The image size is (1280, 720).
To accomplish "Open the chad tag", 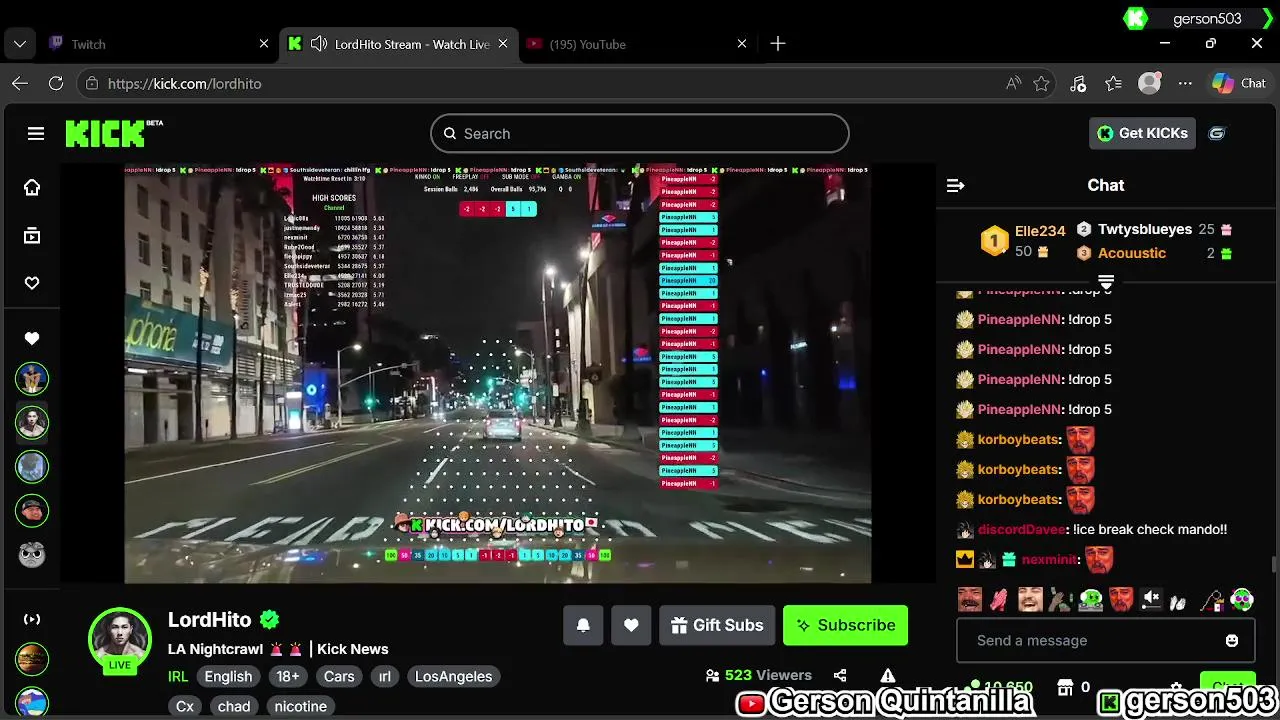I will tap(234, 706).
